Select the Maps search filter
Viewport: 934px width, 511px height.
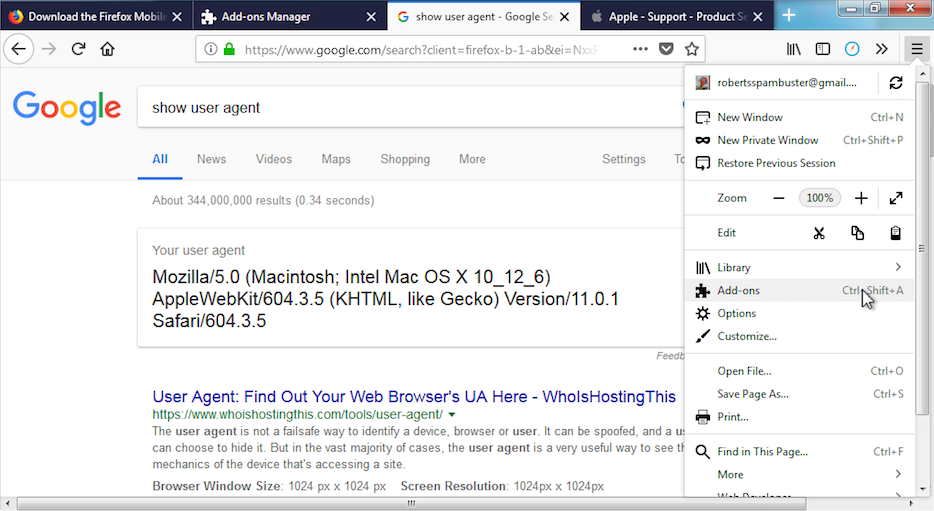click(336, 159)
